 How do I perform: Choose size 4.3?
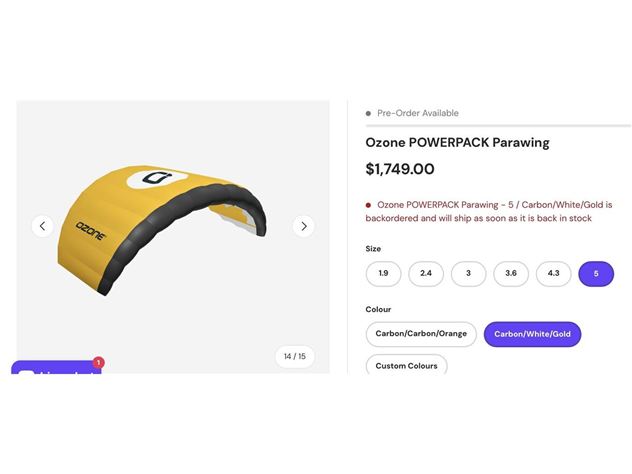553,274
